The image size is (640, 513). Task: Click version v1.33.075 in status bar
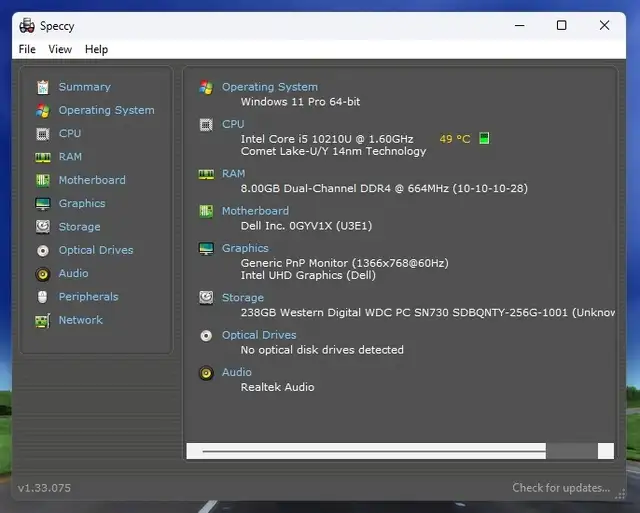pyautogui.click(x=44, y=488)
